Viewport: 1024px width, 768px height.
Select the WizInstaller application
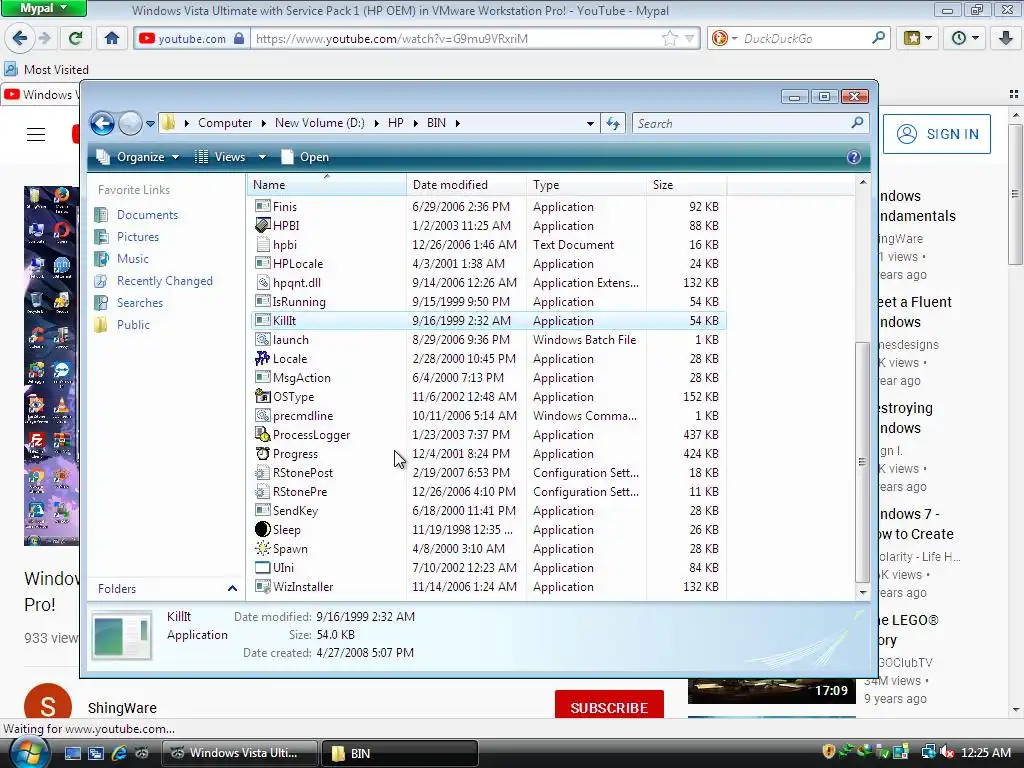coord(303,586)
